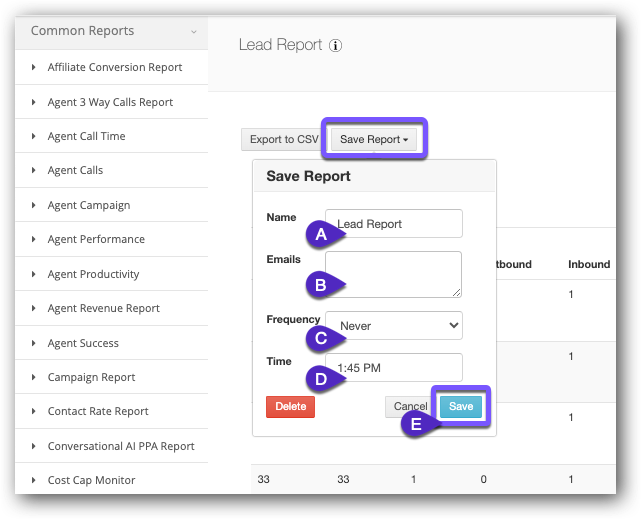Click the blue Save button

pos(461,407)
